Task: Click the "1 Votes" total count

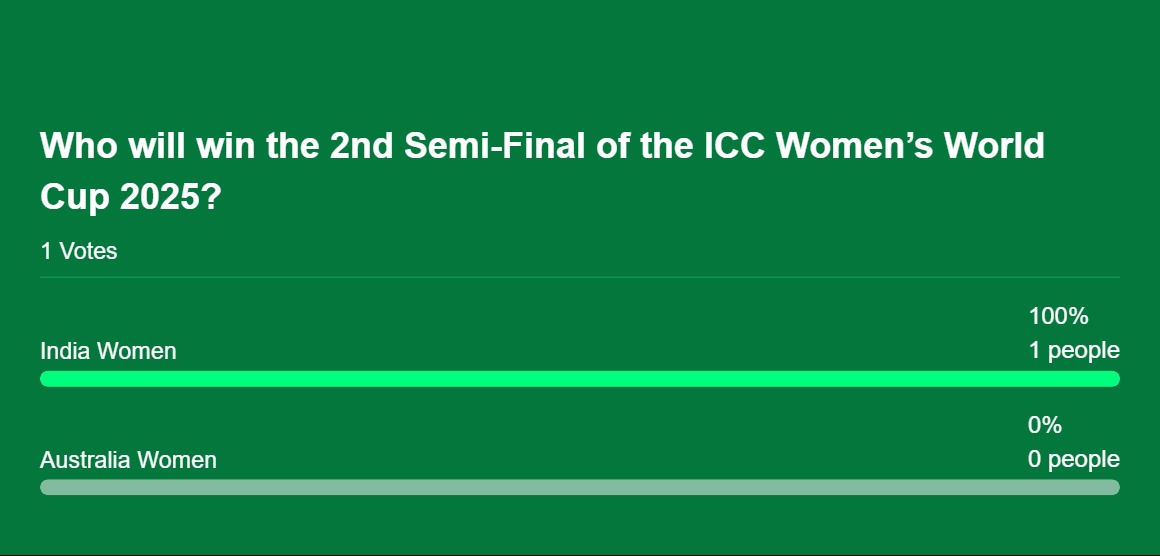Action: [78, 251]
